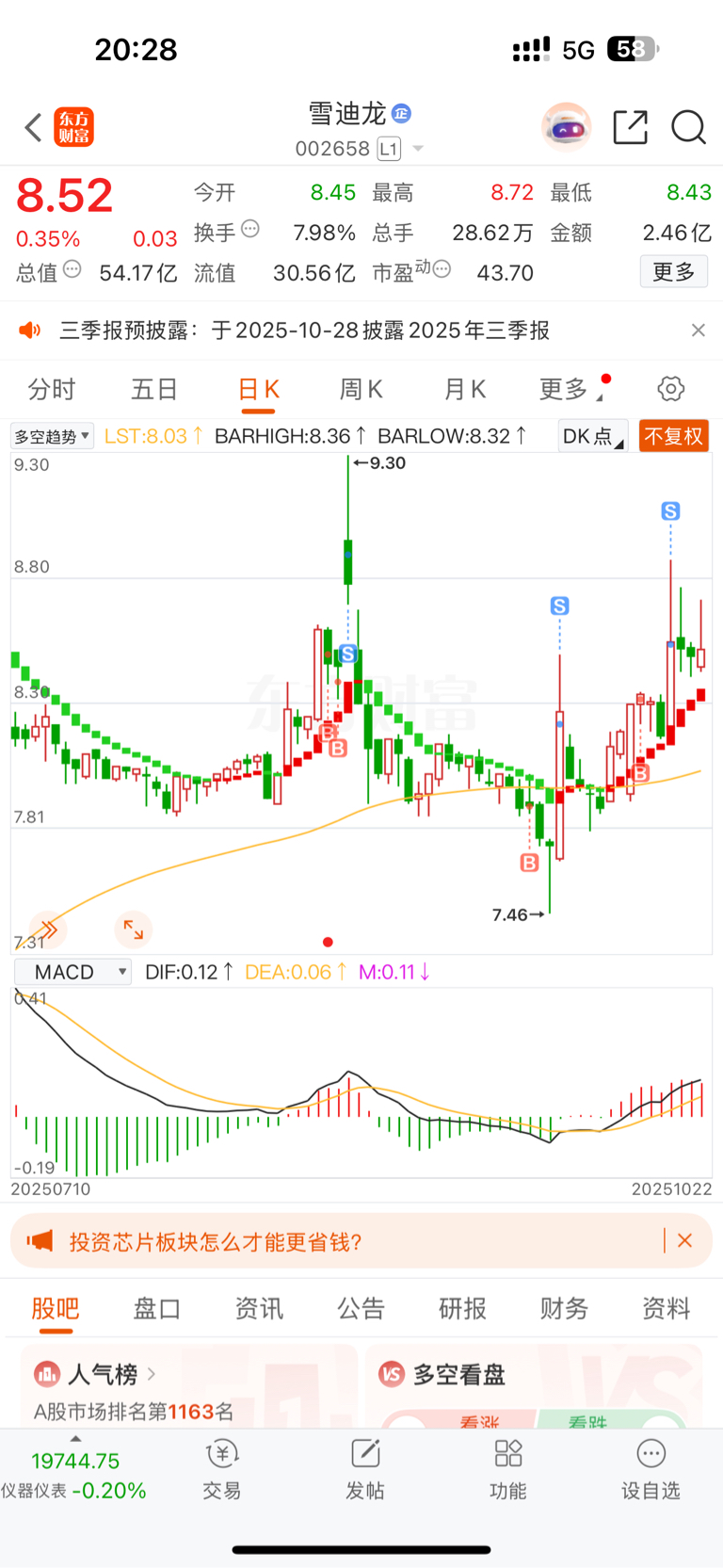Screen dimensions: 723x1568
Task: Tap the blue 企 verified badge
Action: coord(401,114)
